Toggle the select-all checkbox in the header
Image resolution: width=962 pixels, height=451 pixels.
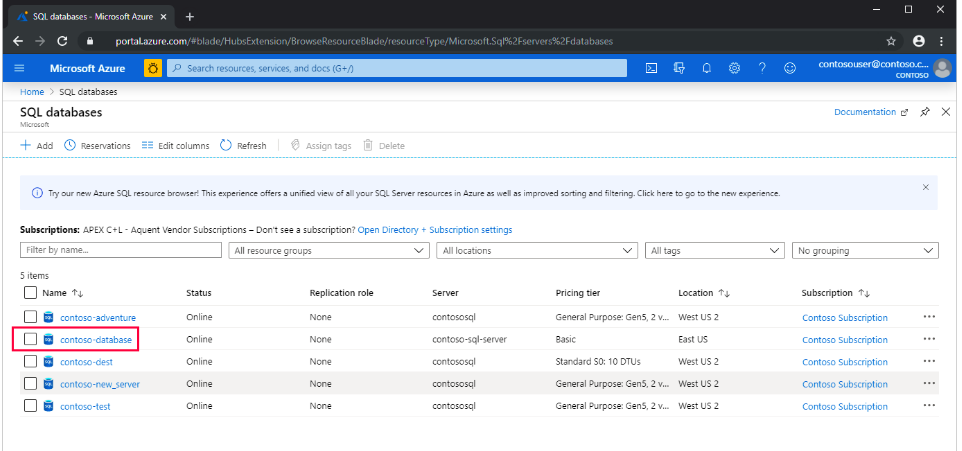tap(30, 293)
